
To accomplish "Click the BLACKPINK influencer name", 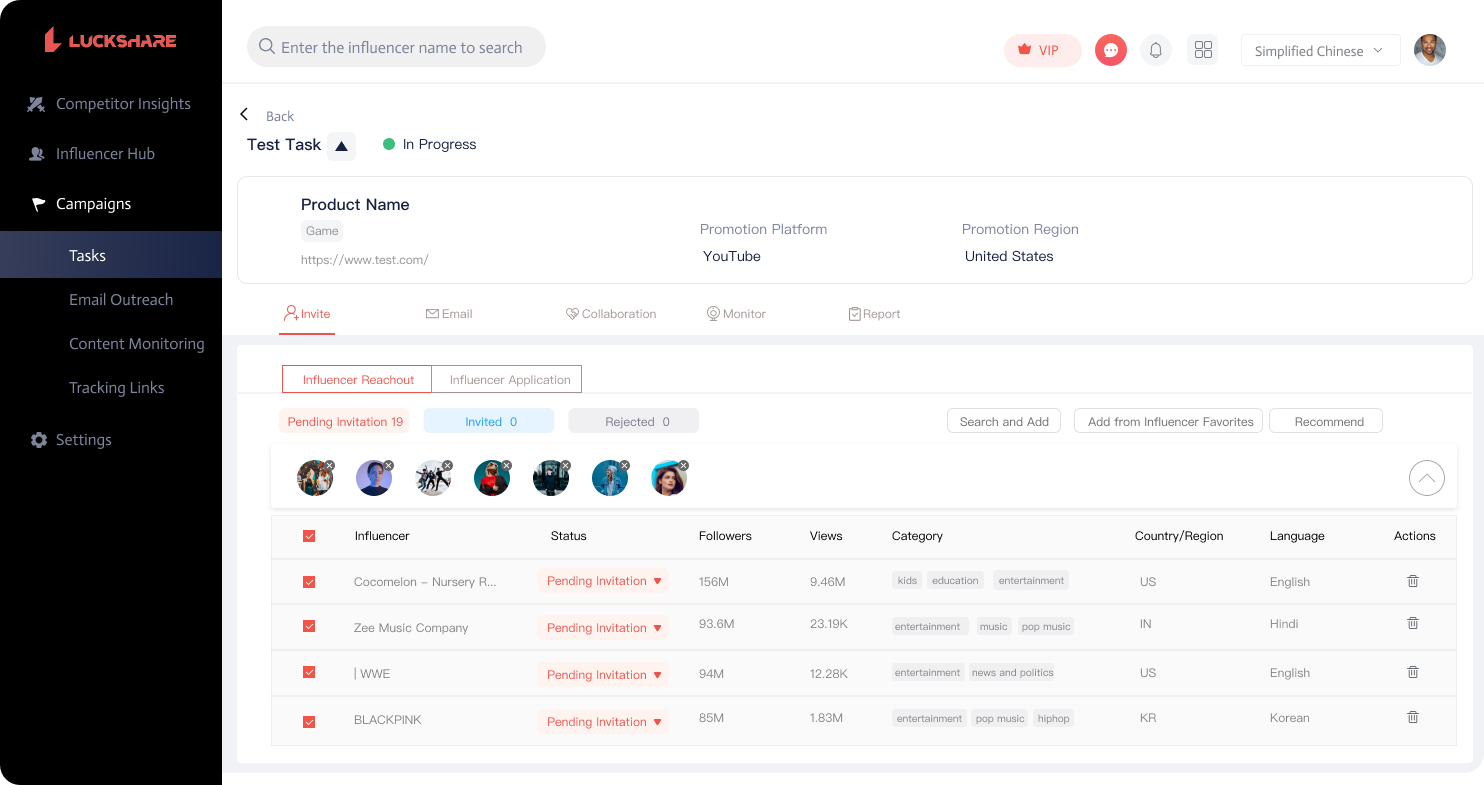I will point(388,720).
